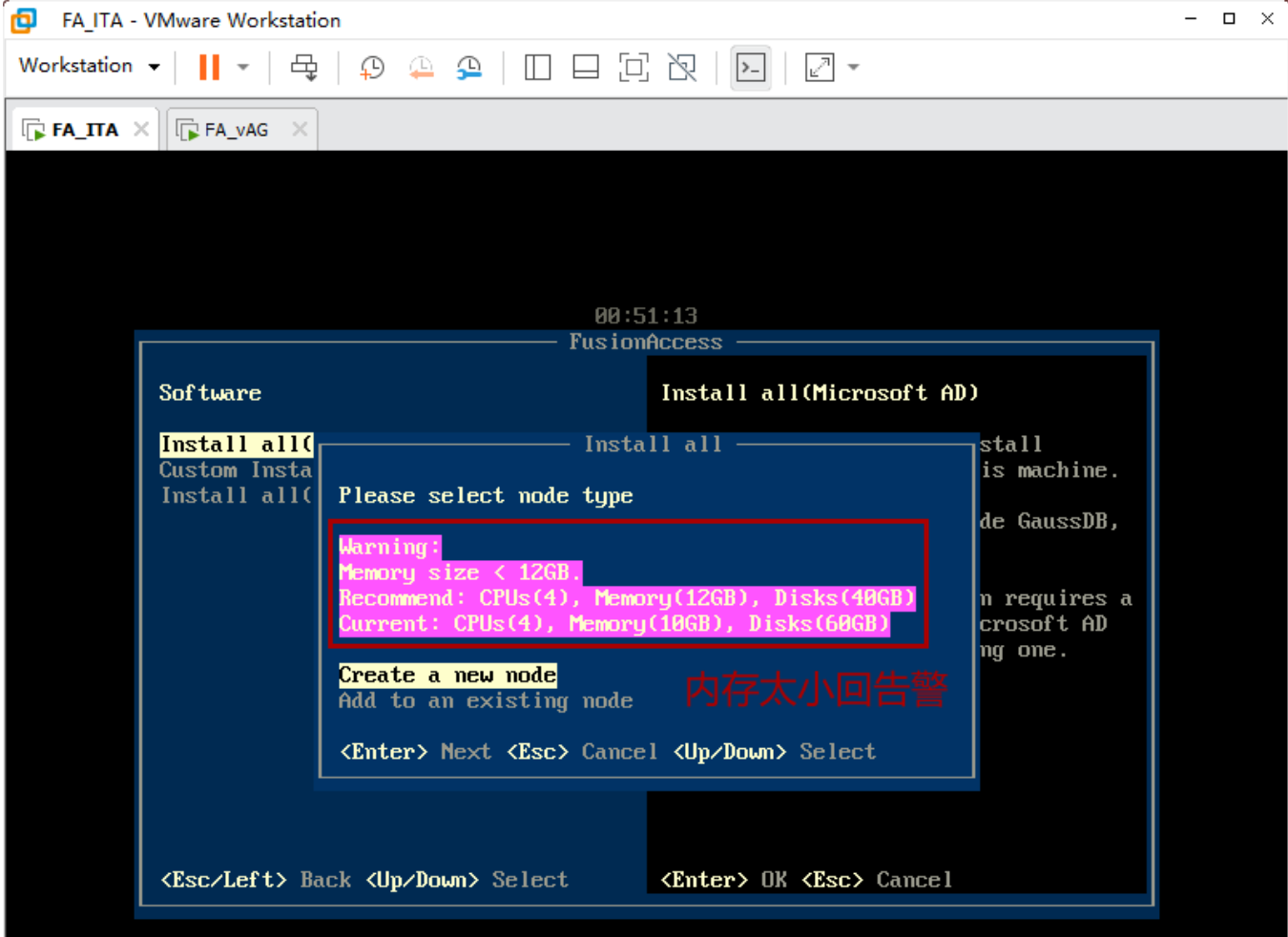The image size is (1288, 937).
Task: Select 'Create a new node' option
Action: (447, 676)
